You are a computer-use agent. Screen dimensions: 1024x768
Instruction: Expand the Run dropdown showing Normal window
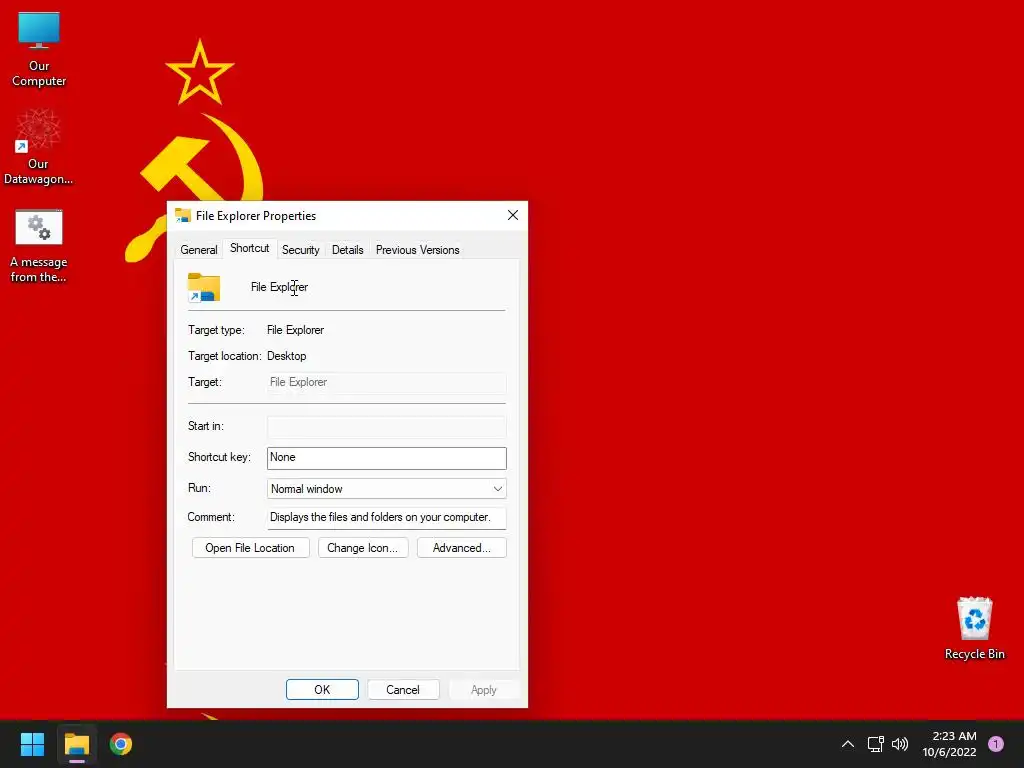[x=387, y=488]
